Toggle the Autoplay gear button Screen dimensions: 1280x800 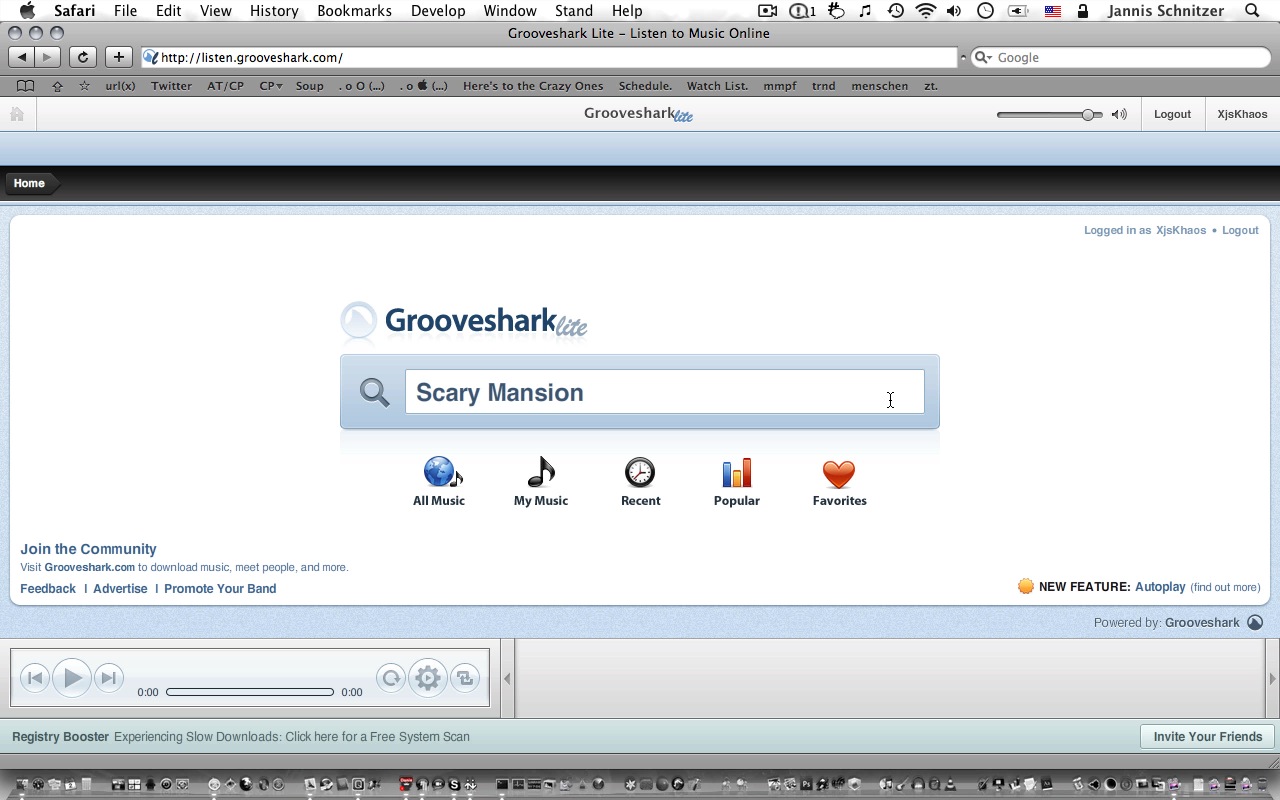428,678
